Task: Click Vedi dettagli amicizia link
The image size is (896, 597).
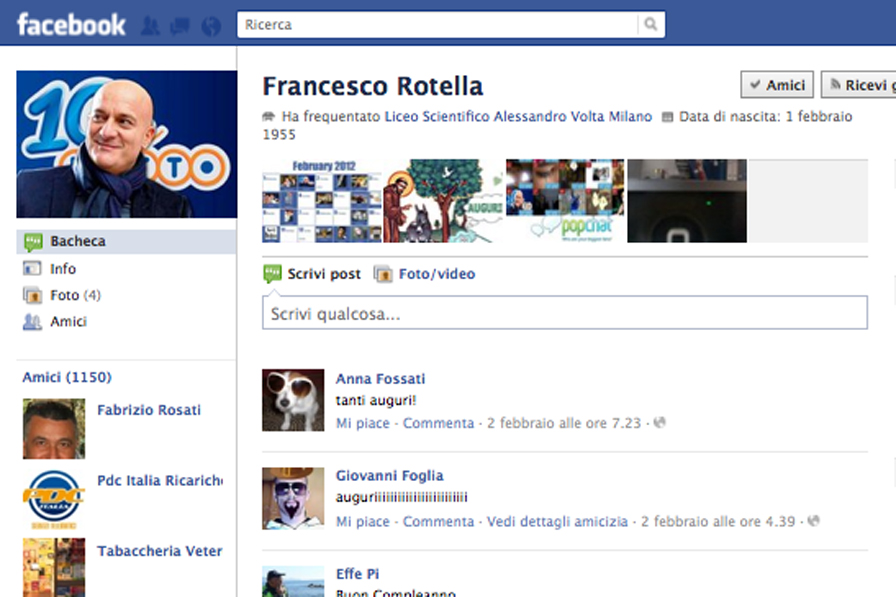Action: (x=557, y=522)
